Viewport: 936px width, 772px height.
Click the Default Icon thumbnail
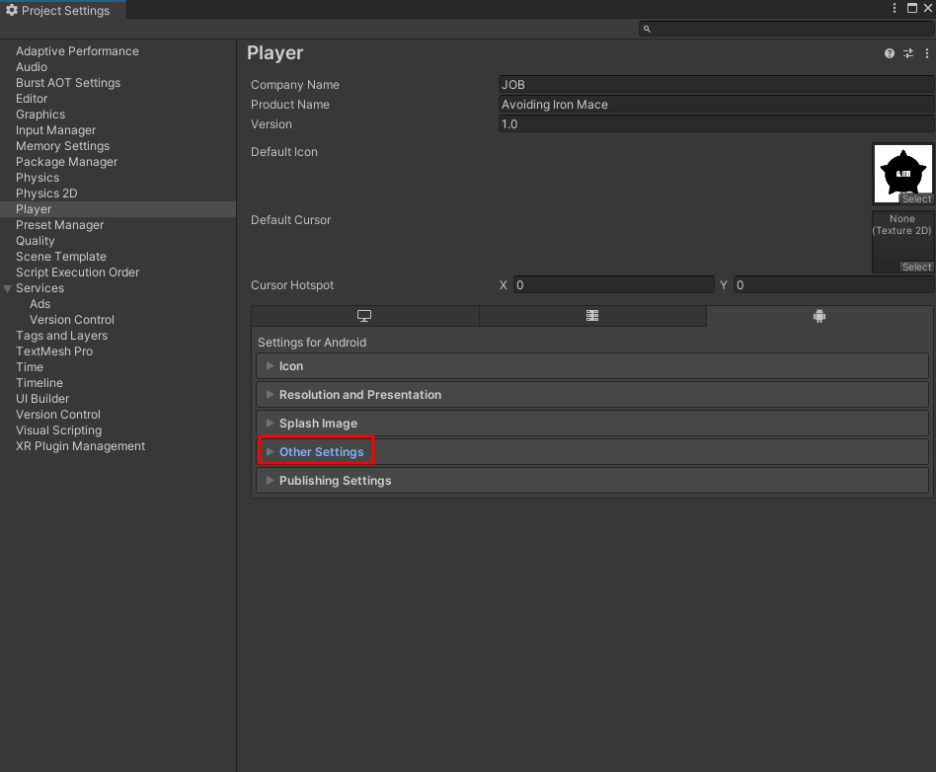903,173
